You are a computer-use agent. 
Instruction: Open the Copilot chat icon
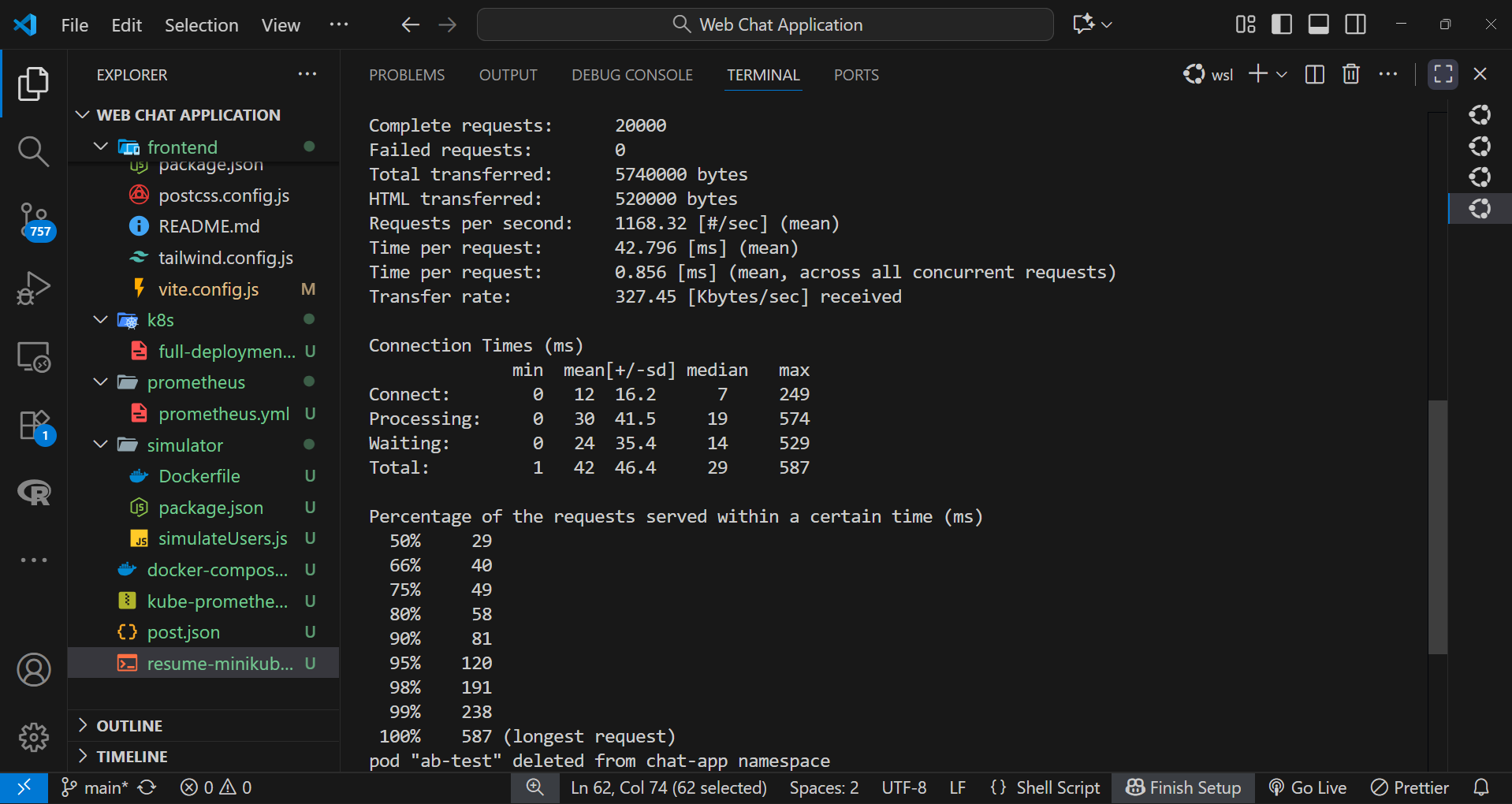(1084, 24)
